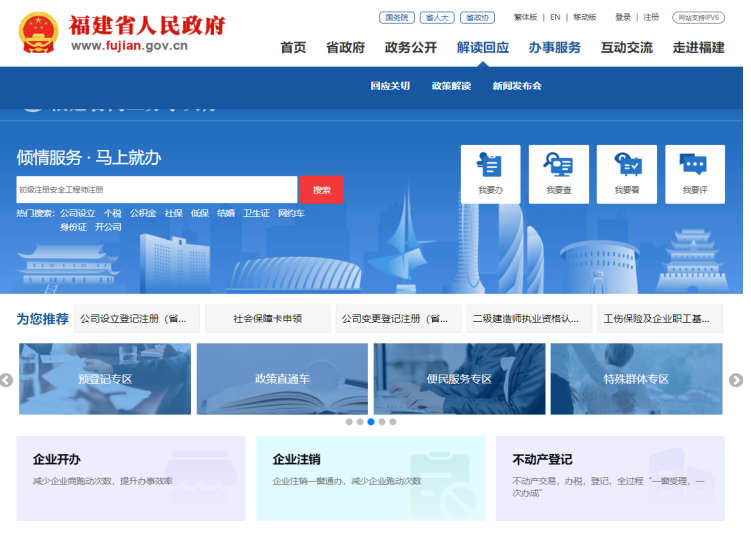Open the 解读回应 menu item
Screen dimensions: 751x534
pyautogui.click(x=483, y=48)
